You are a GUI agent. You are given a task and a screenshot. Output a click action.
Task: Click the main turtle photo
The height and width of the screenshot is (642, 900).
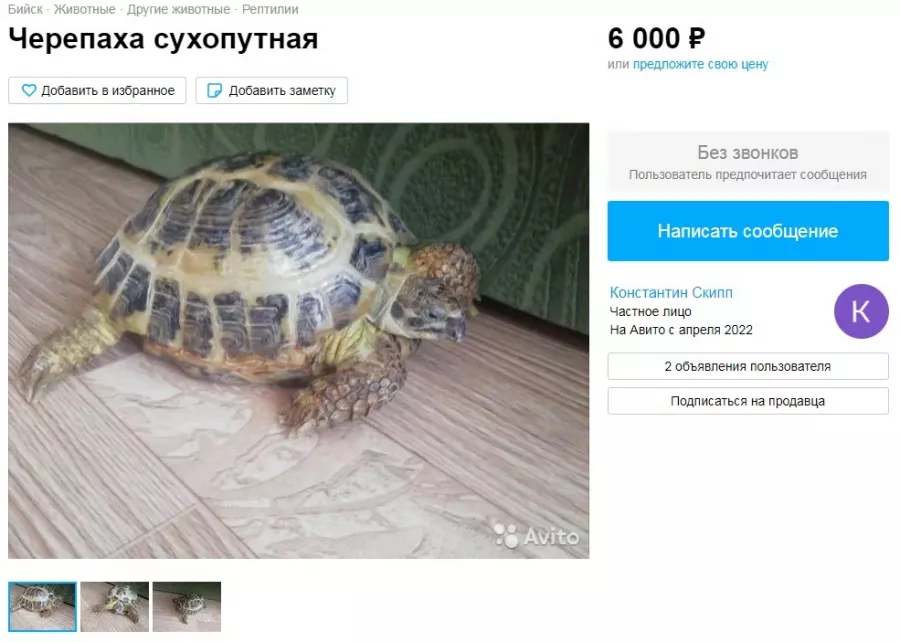coord(298,341)
